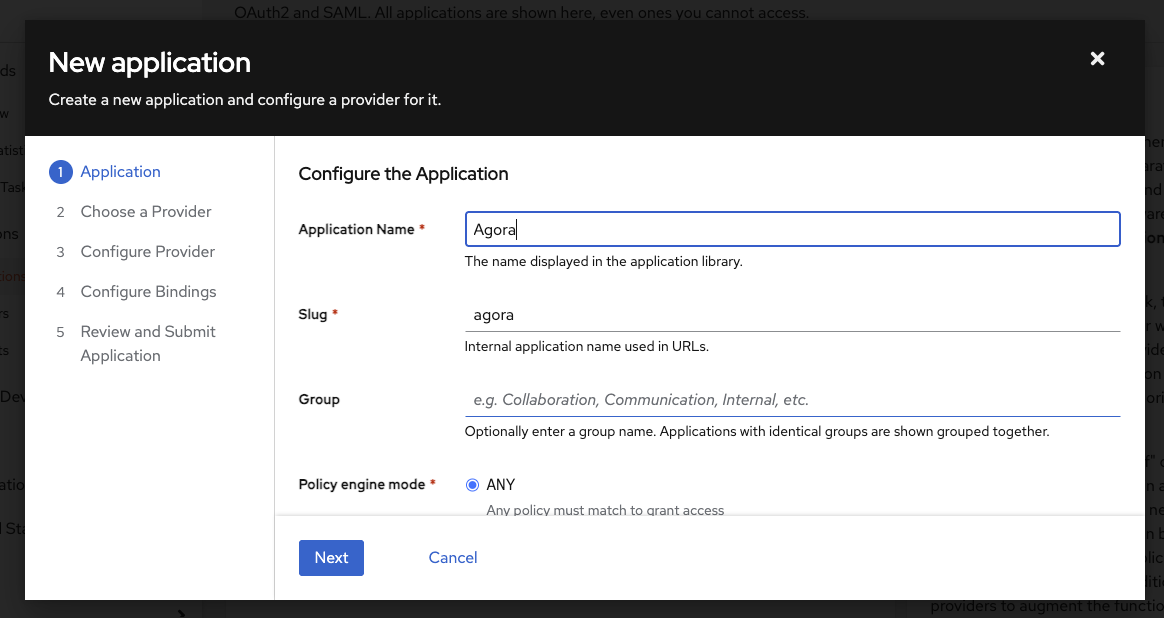The height and width of the screenshot is (618, 1164).
Task: Open the Configure Provider step
Action: click(148, 252)
